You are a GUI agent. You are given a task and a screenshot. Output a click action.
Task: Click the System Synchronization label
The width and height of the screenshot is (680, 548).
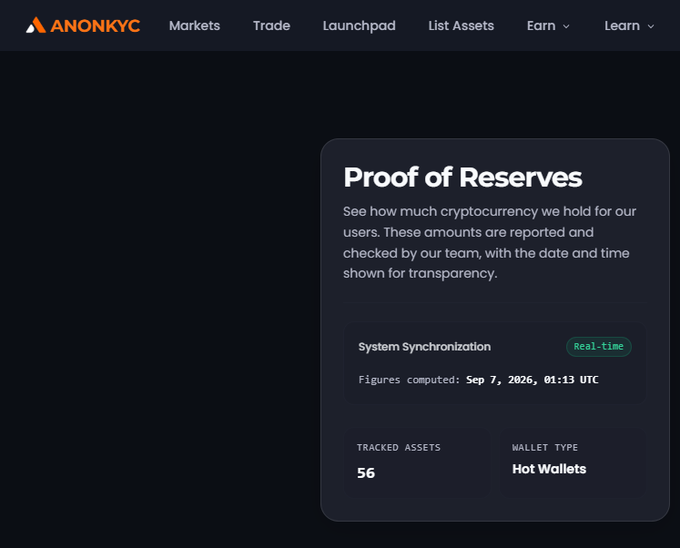[425, 347]
